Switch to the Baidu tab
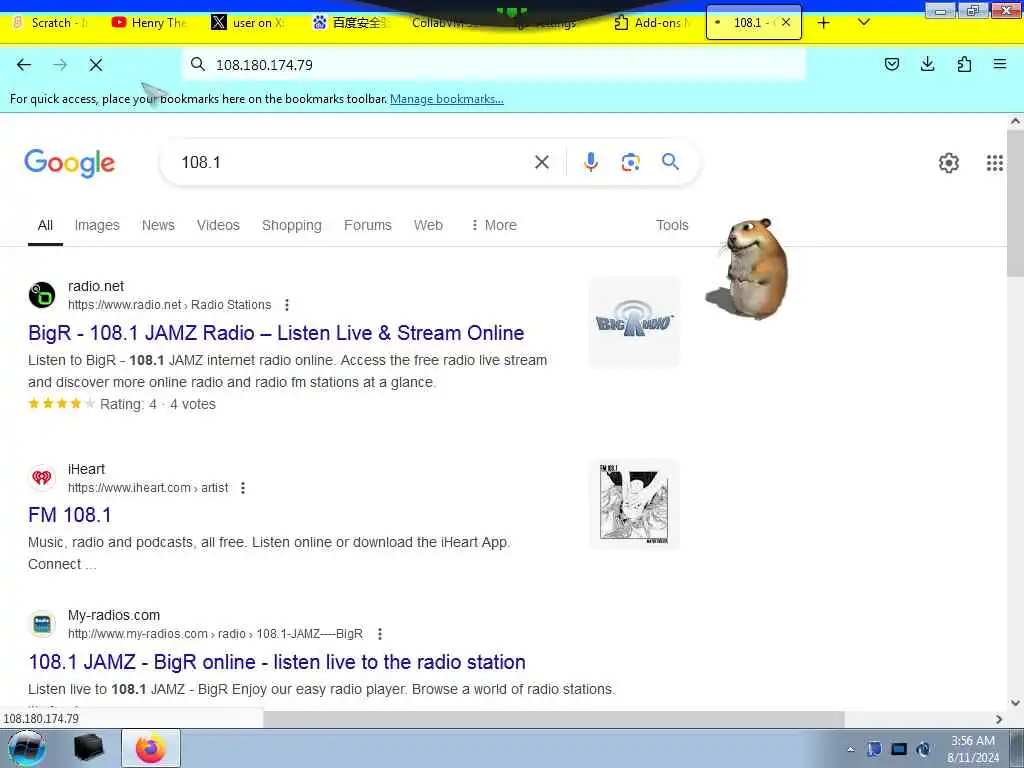Screen dimensions: 1024x768 (x=349, y=23)
